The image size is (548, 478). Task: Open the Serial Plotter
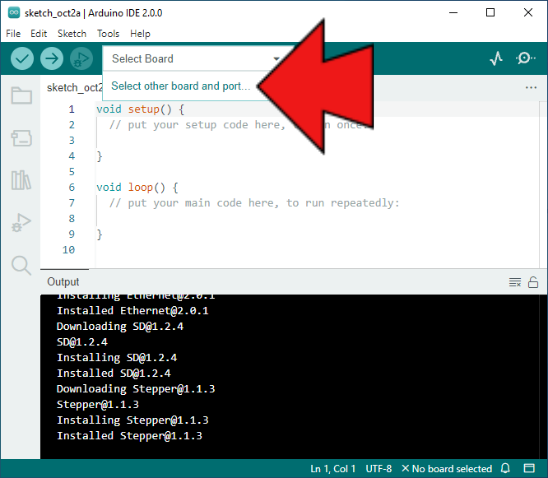(x=496, y=58)
